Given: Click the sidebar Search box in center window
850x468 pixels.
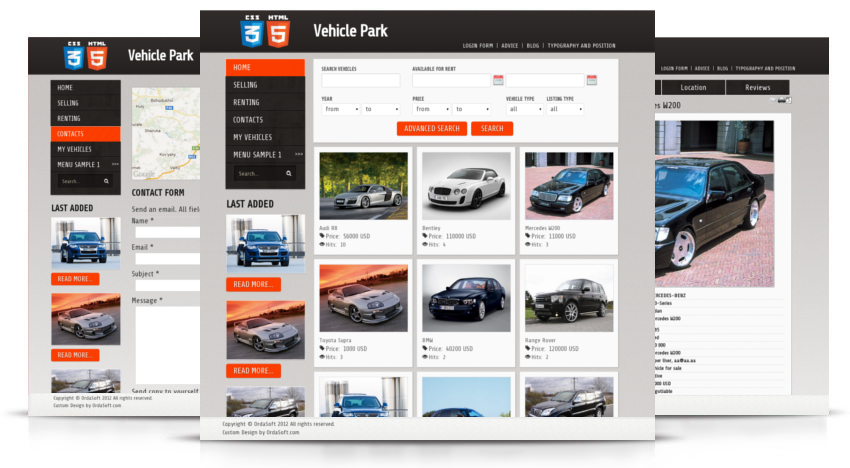Looking at the screenshot, I should point(265,174).
